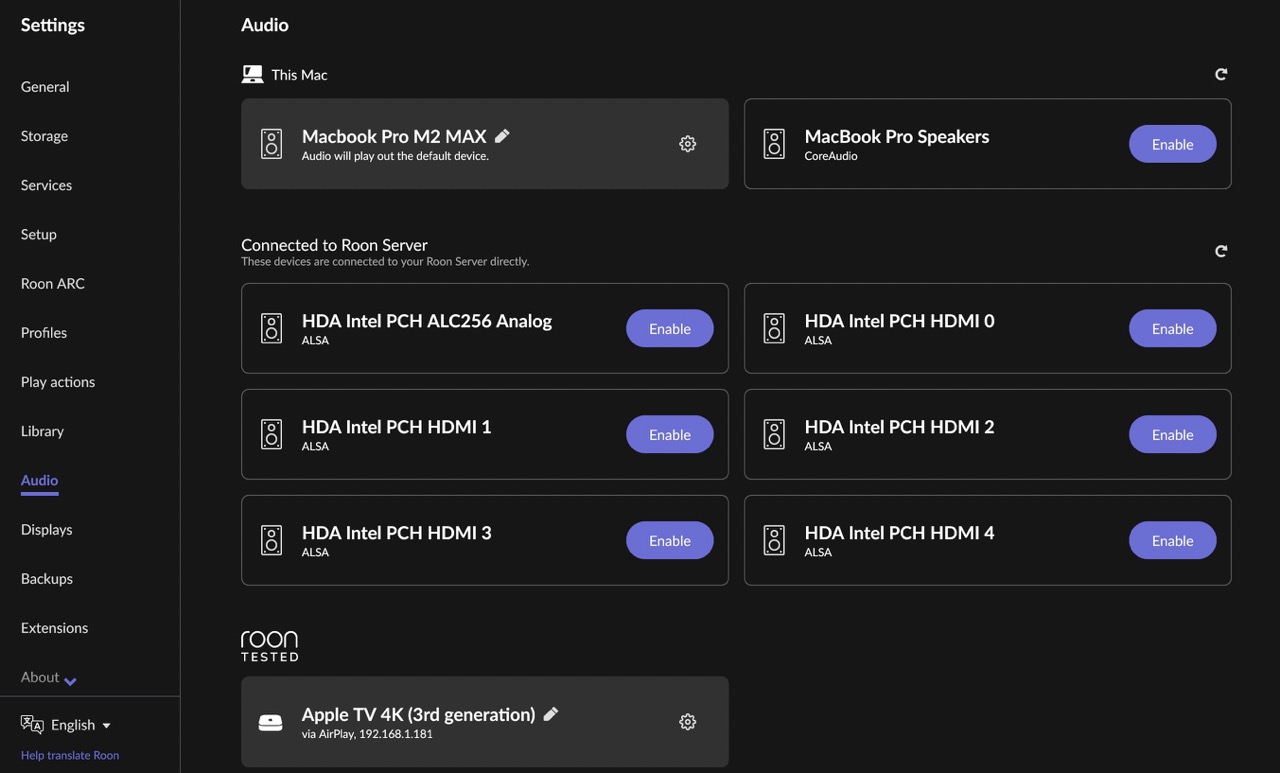Viewport: 1280px width, 773px height.
Task: Switch to Backups settings
Action: pyautogui.click(x=47, y=578)
